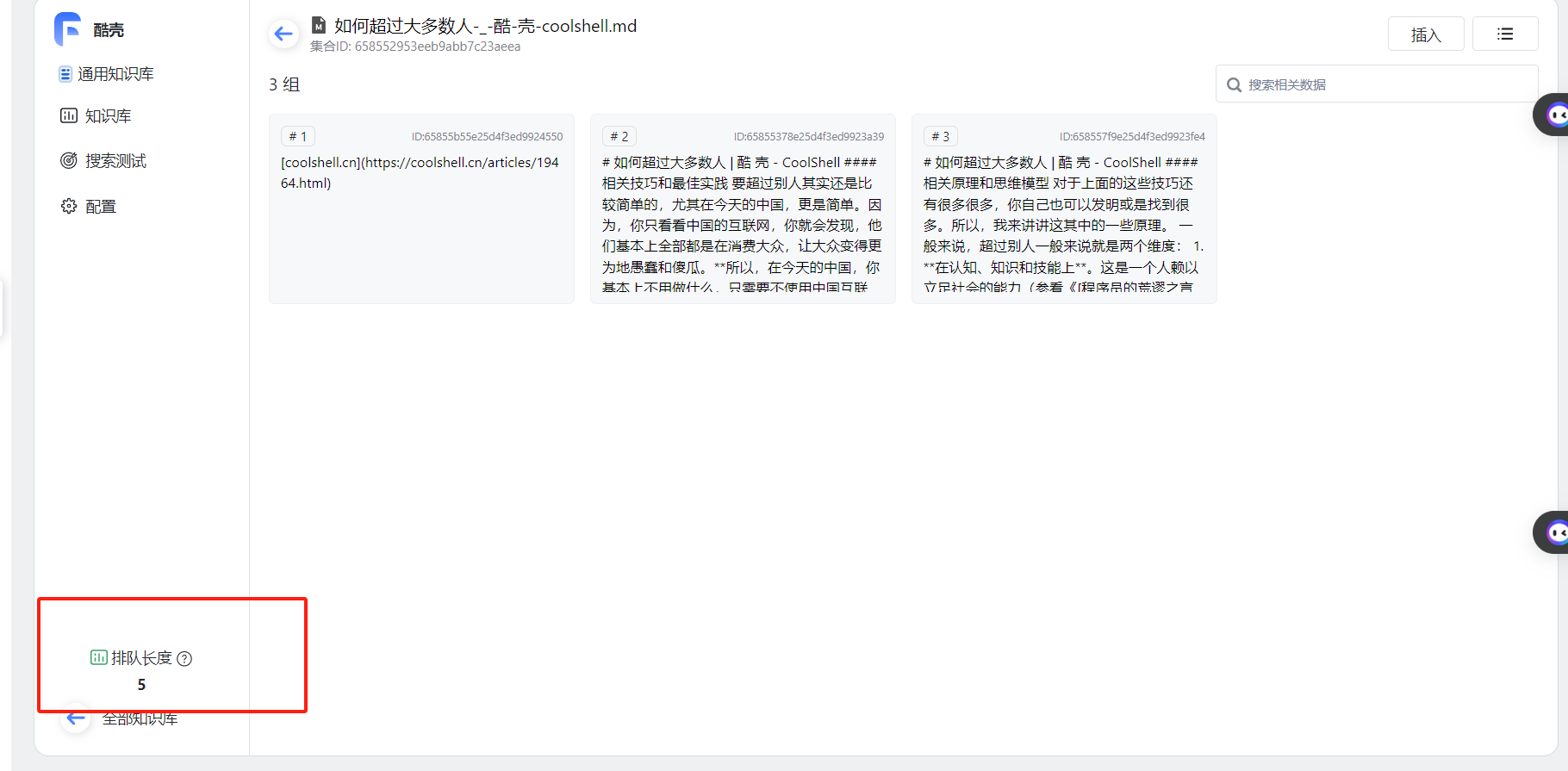Click ID:65855b55e25d4f3ed9924550 on card 1
This screenshot has height=771, width=1568.
point(487,137)
